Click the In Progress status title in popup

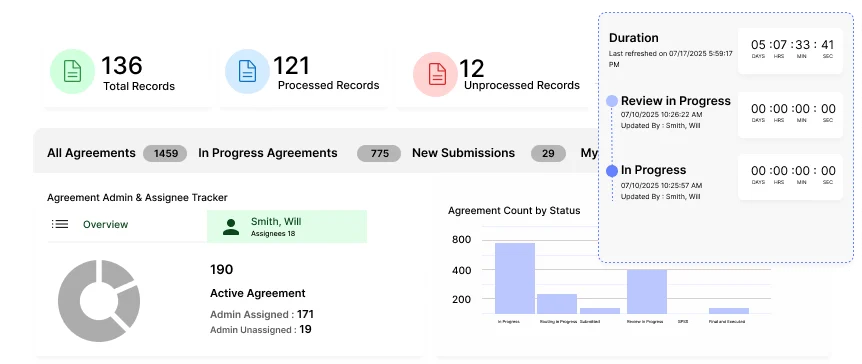tap(654, 170)
